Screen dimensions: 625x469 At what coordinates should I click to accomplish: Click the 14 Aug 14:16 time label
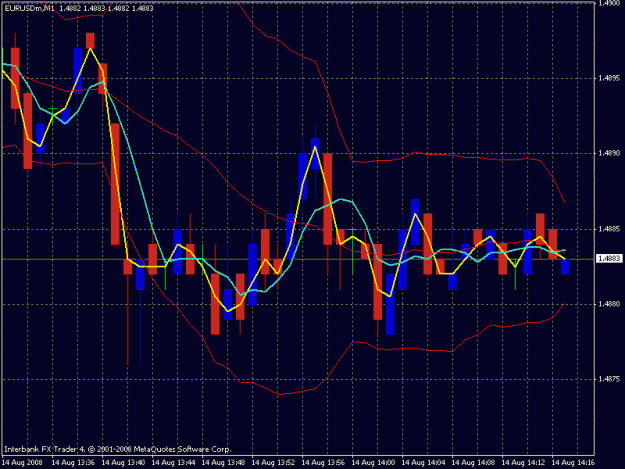pyautogui.click(x=573, y=463)
